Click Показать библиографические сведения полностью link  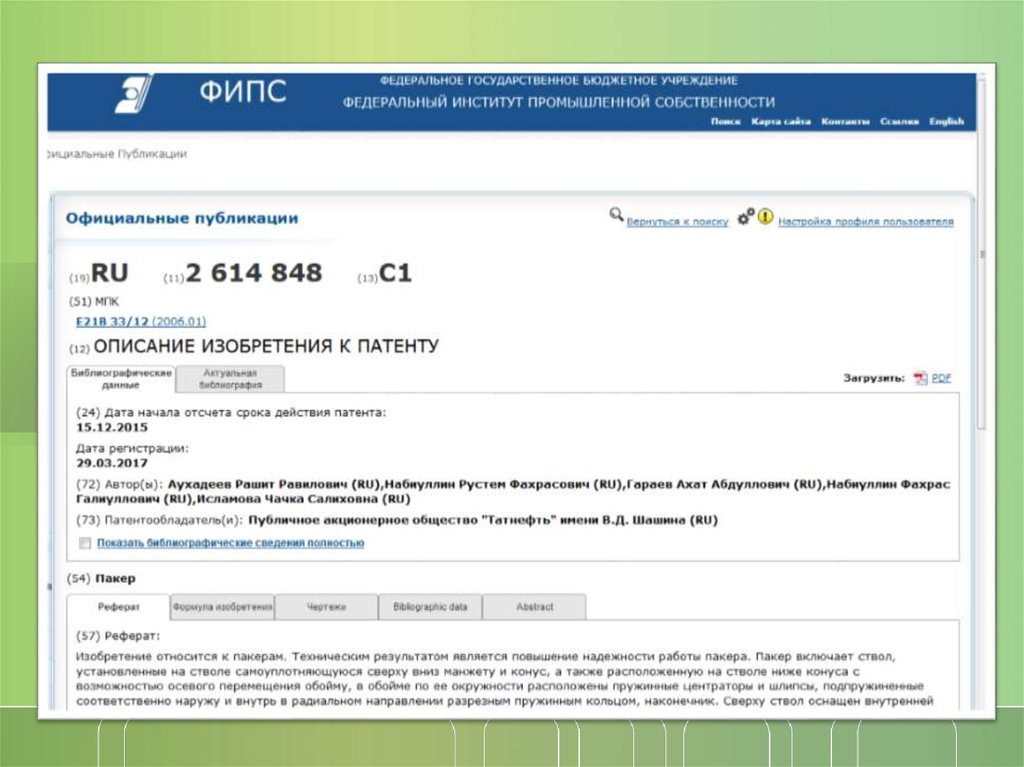231,543
